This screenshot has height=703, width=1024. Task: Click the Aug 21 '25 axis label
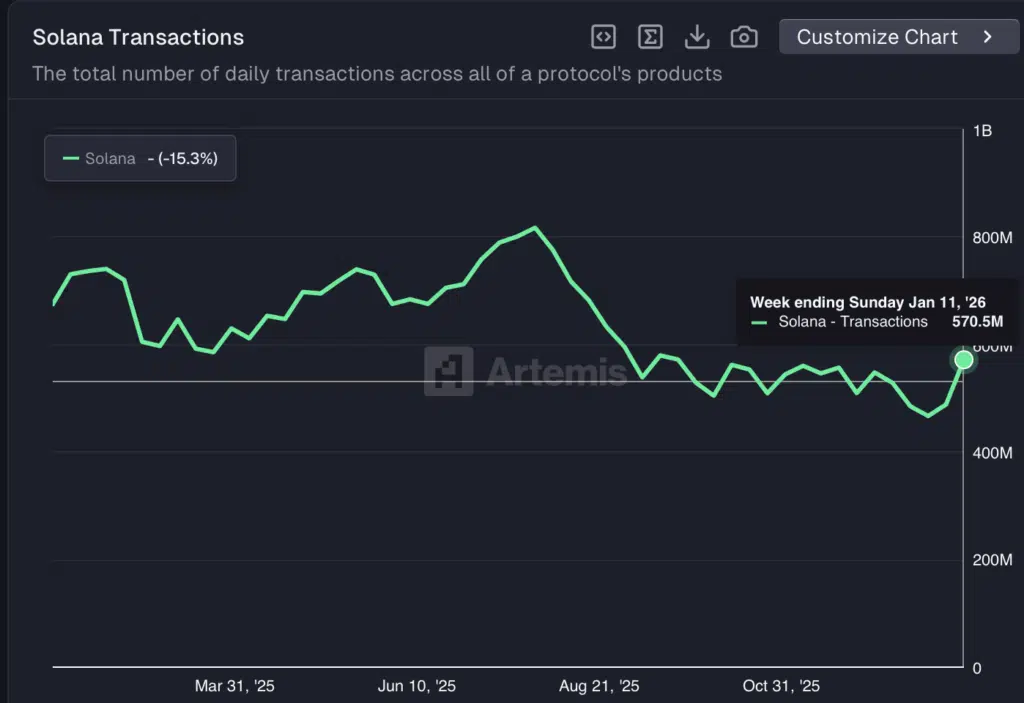pos(598,686)
